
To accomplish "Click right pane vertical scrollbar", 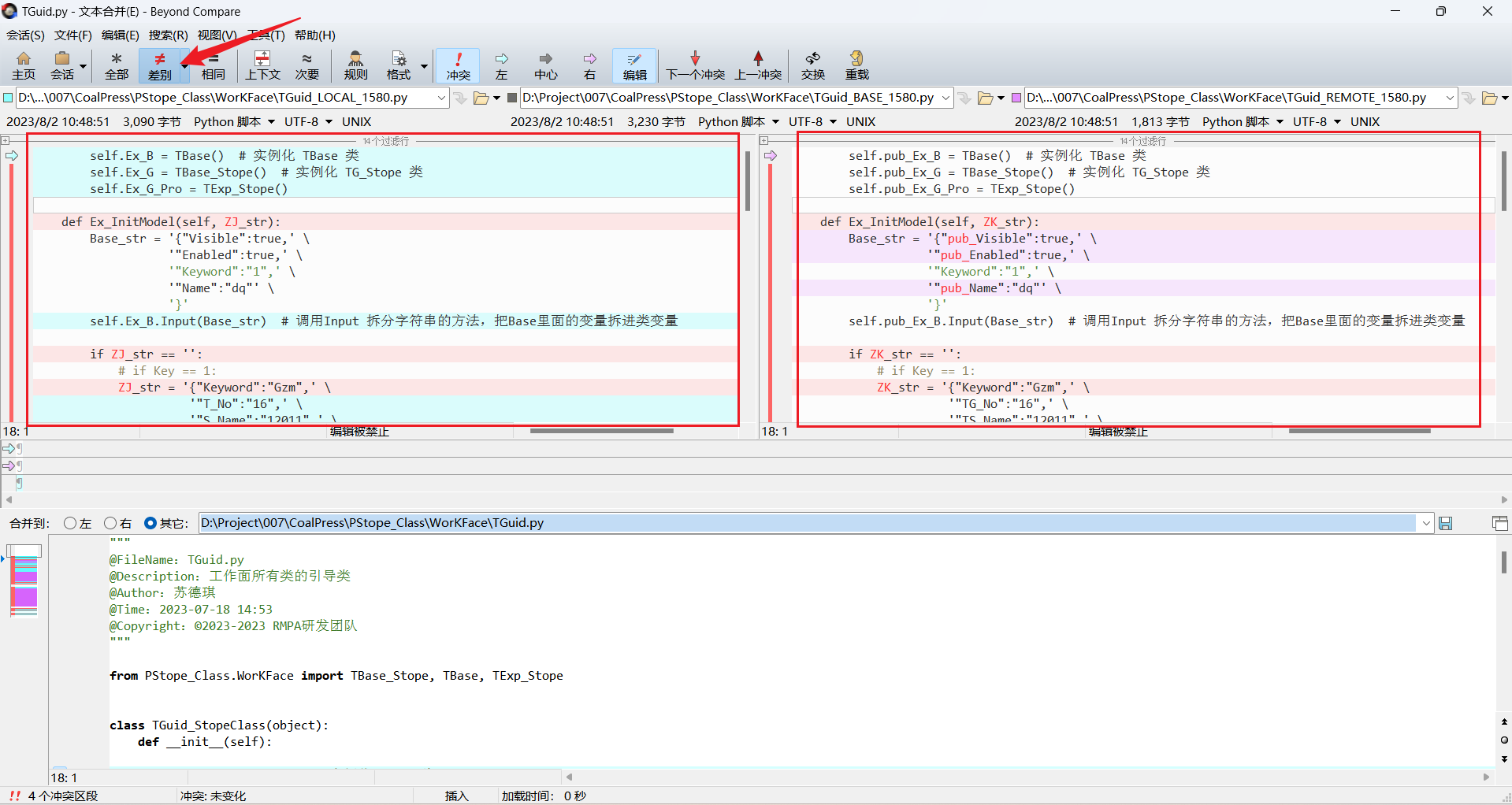I will click(x=1503, y=181).
